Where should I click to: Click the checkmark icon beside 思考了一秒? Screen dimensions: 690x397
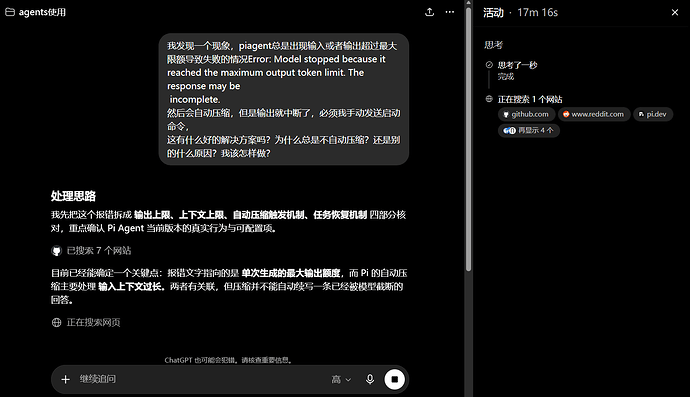(x=489, y=65)
